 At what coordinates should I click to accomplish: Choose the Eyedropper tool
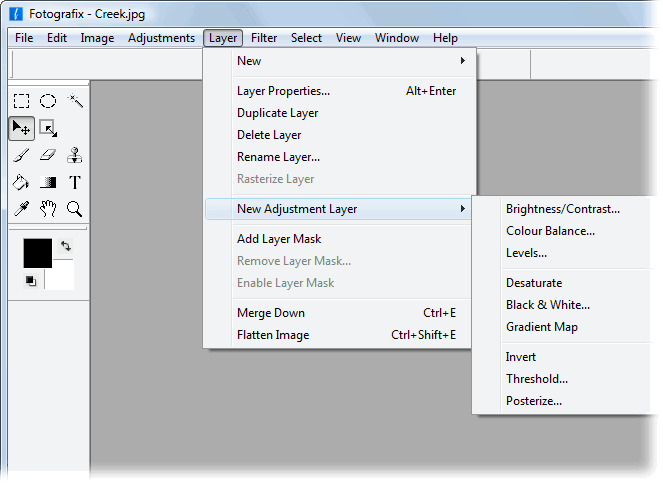pos(21,209)
